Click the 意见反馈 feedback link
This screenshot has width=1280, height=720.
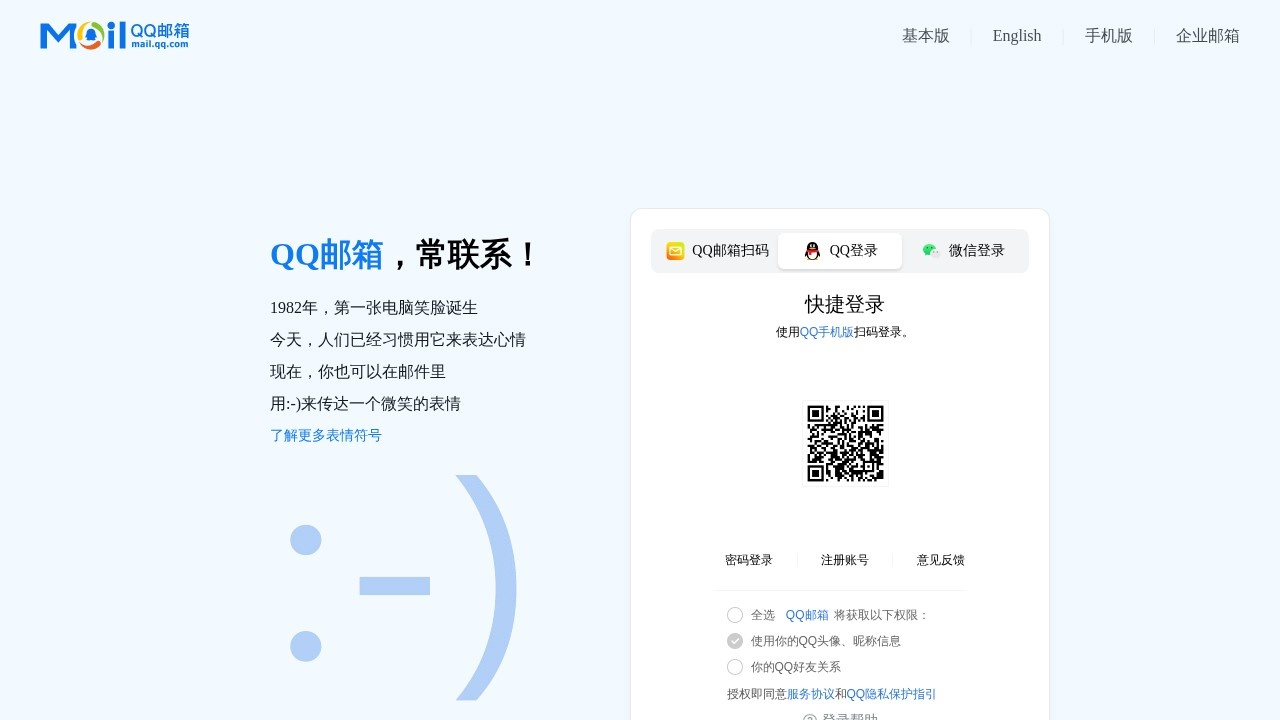pos(940,560)
